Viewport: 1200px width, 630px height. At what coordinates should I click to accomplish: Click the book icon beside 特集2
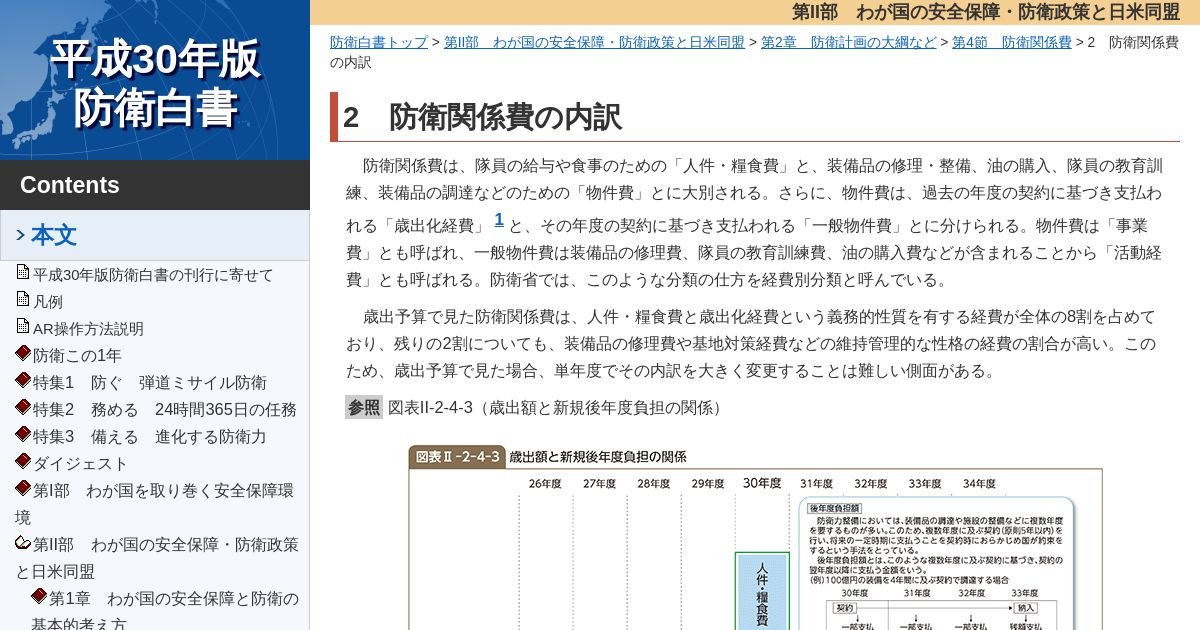tap(23, 407)
